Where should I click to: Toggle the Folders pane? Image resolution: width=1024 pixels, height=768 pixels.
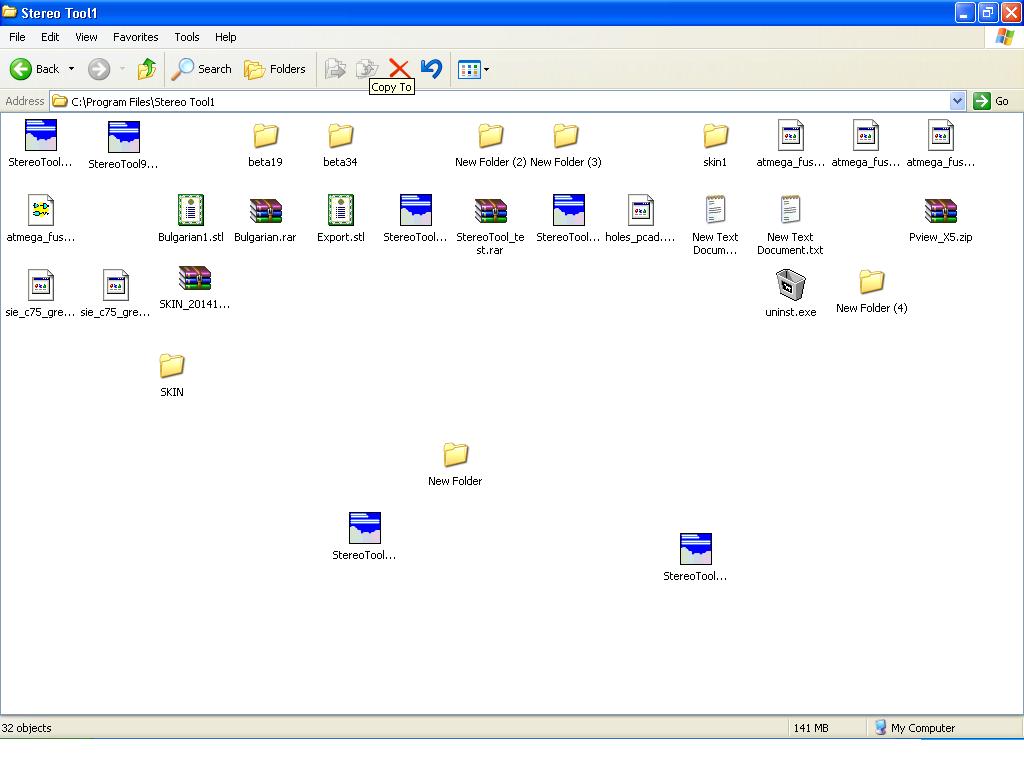click(274, 69)
